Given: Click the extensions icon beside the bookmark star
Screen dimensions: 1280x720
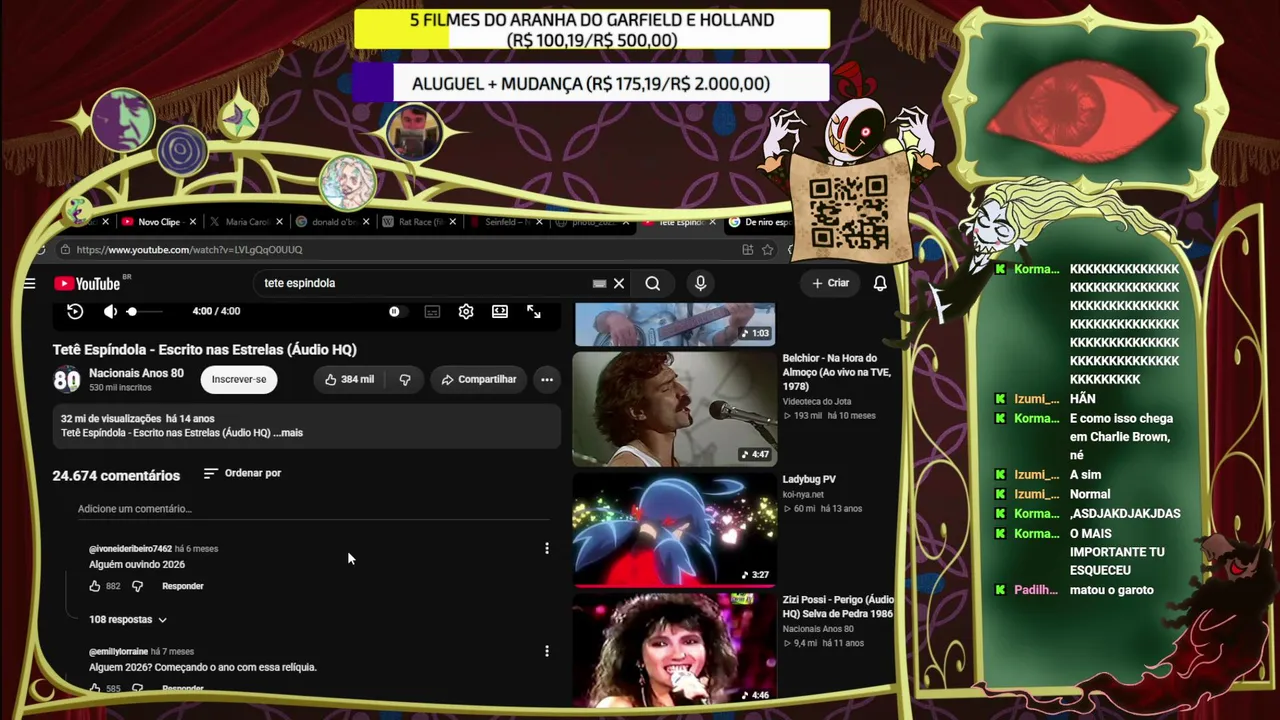Looking at the screenshot, I should 747,250.
